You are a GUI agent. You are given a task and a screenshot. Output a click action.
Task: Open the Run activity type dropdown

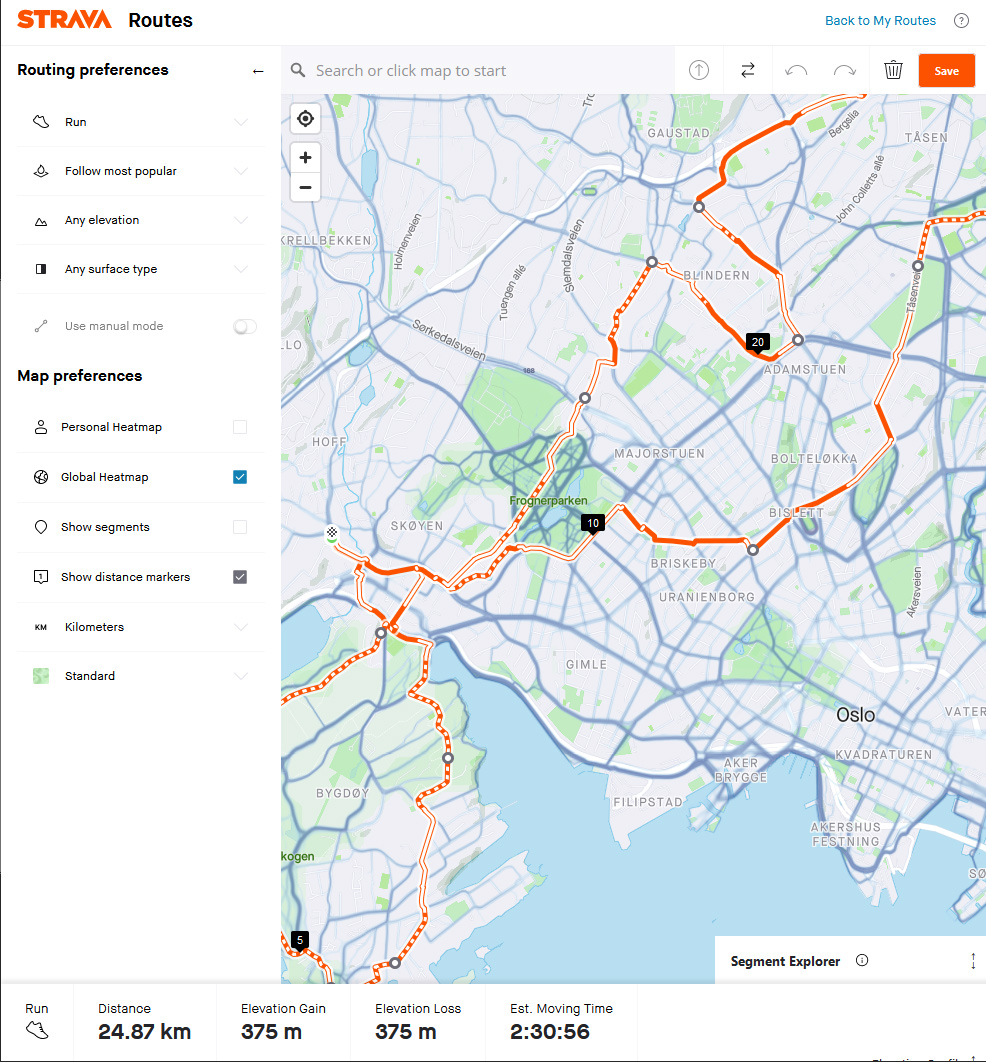pos(140,122)
